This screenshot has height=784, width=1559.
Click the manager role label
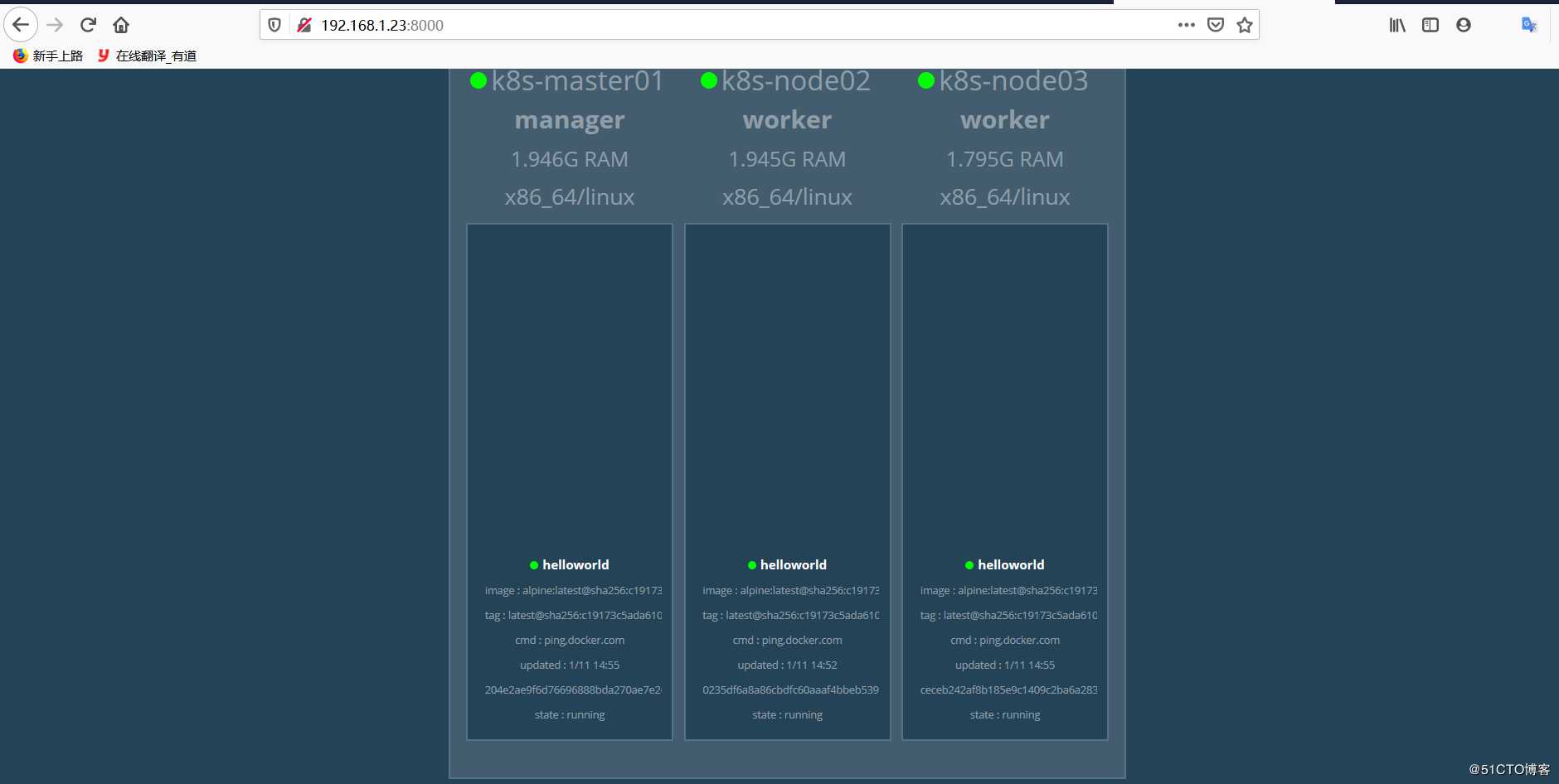tap(570, 120)
